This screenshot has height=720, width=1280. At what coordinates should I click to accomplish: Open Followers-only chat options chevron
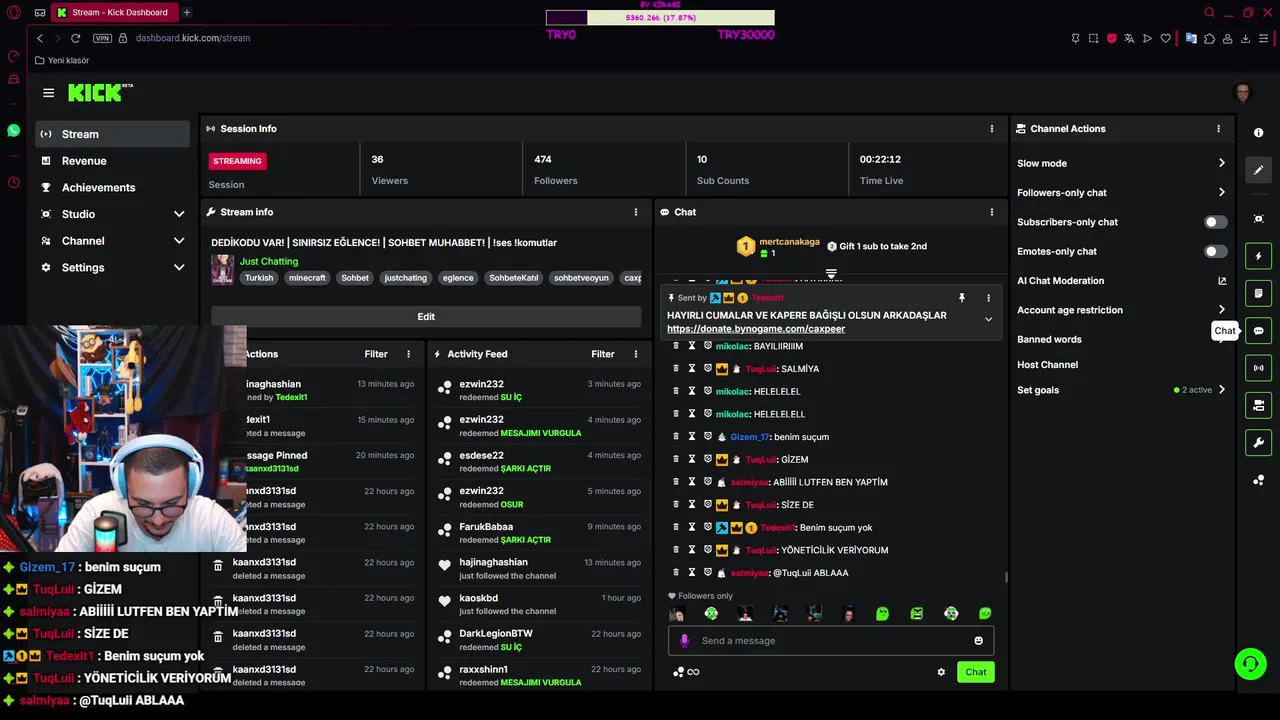point(1221,193)
